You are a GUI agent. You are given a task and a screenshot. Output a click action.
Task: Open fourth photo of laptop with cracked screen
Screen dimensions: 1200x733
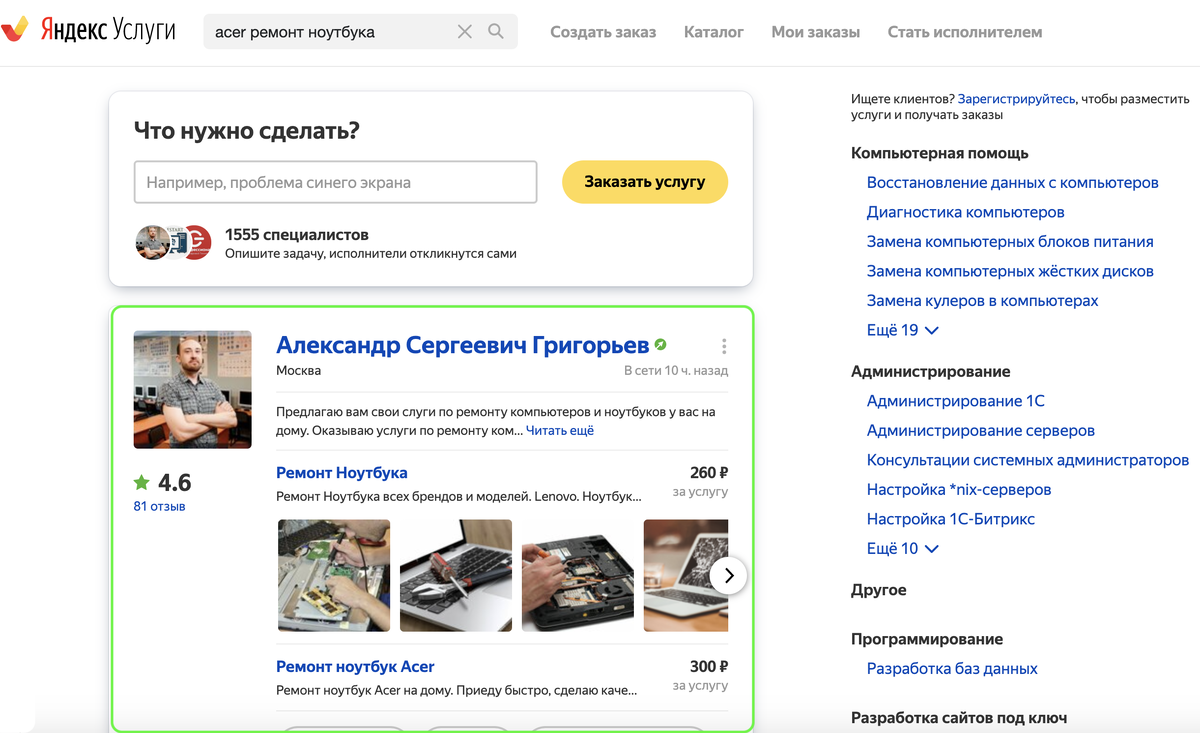[686, 575]
